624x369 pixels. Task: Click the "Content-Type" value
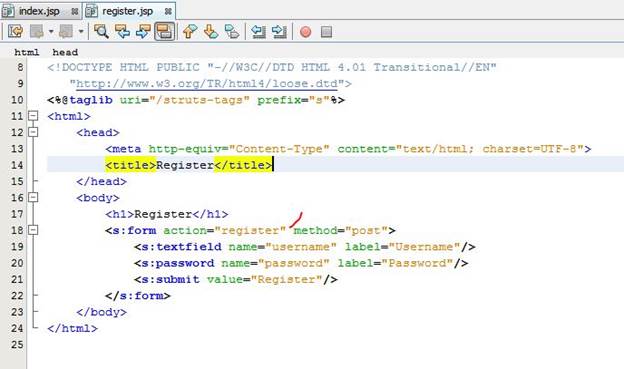[x=279, y=149]
